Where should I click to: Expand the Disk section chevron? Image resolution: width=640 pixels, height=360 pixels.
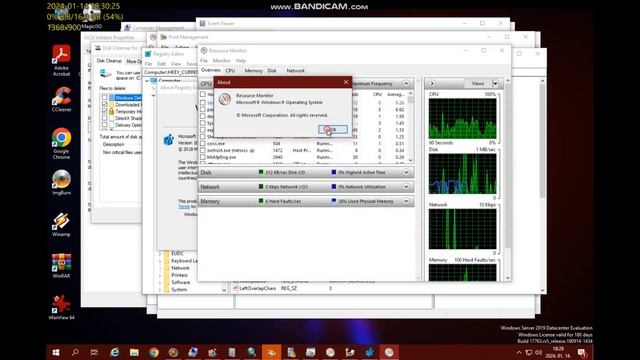click(406, 172)
